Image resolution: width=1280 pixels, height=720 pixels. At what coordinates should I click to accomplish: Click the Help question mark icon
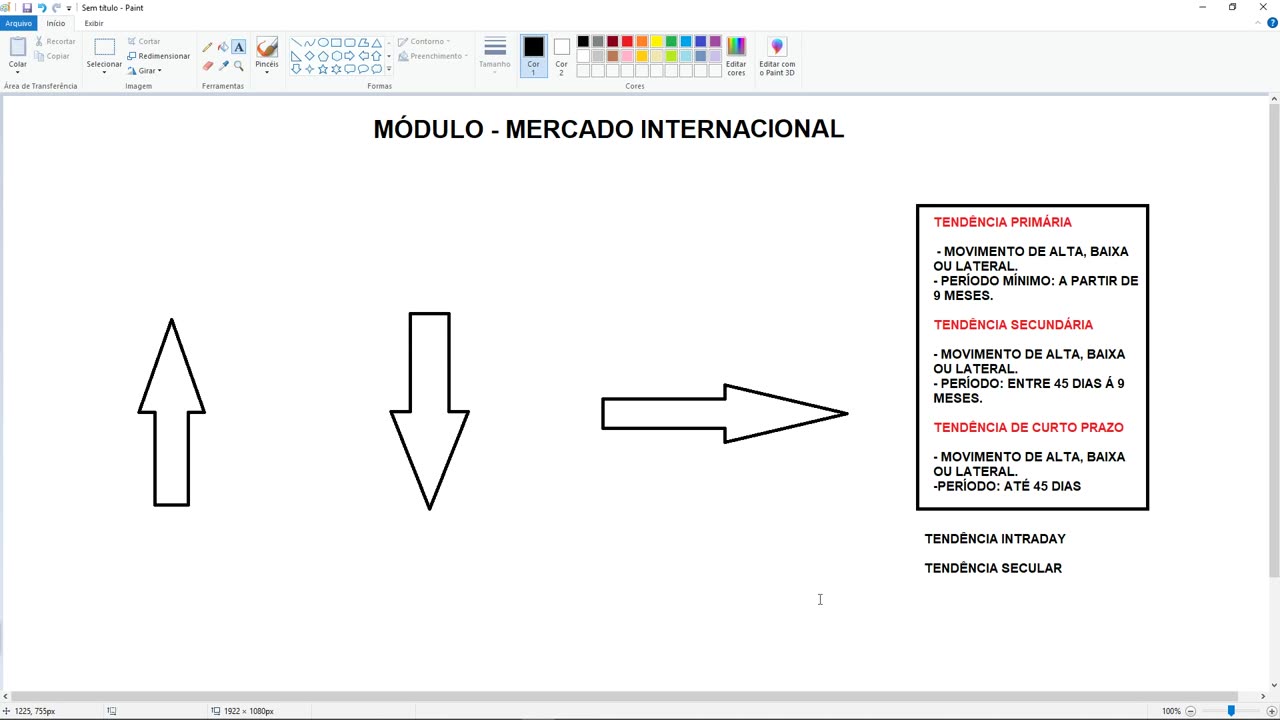tap(1272, 23)
